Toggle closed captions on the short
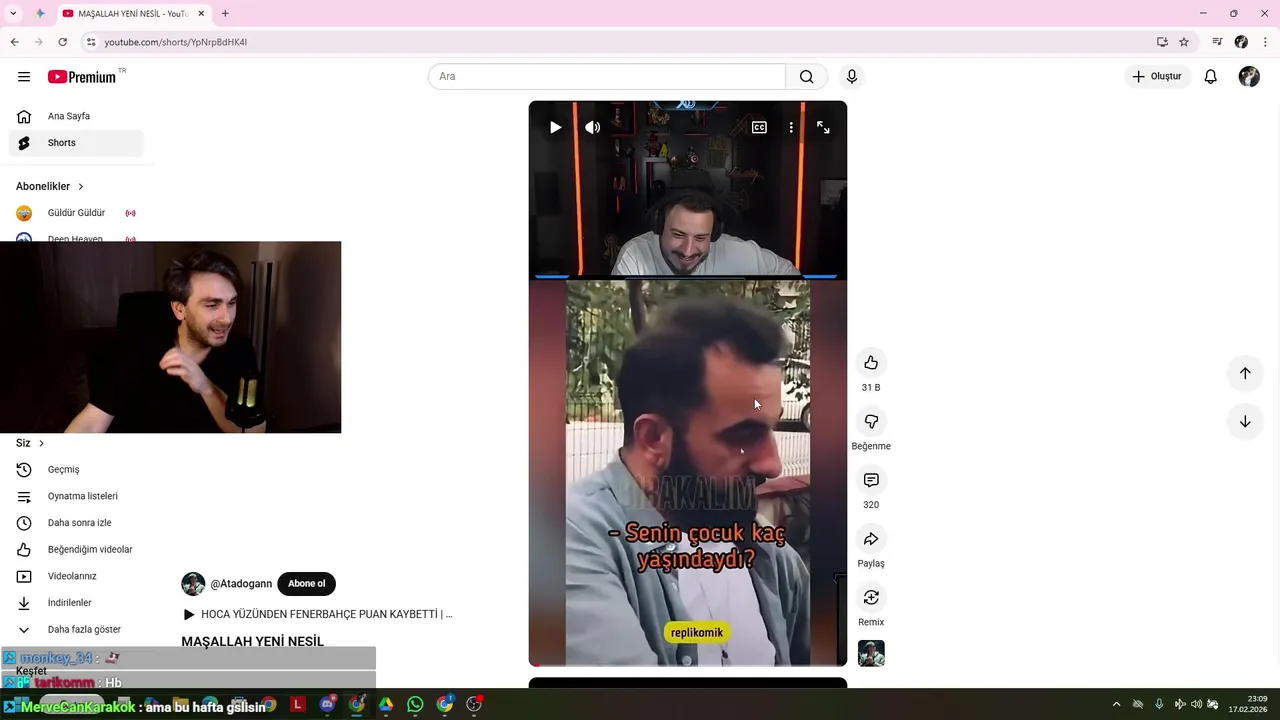 tap(760, 127)
